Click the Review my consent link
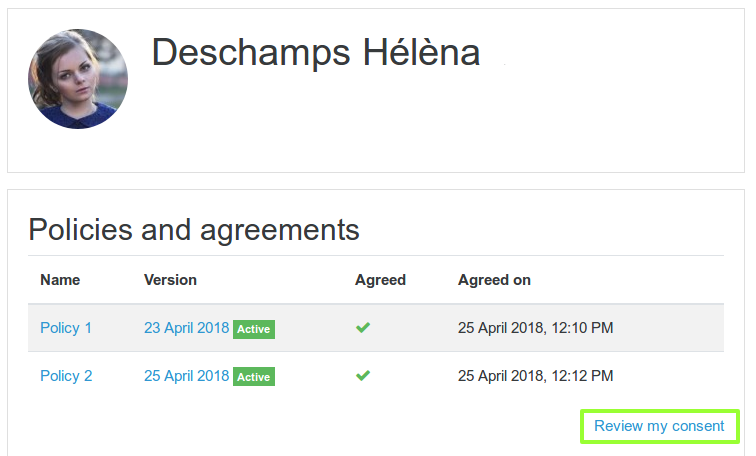Image resolution: width=756 pixels, height=456 pixels. (659, 426)
